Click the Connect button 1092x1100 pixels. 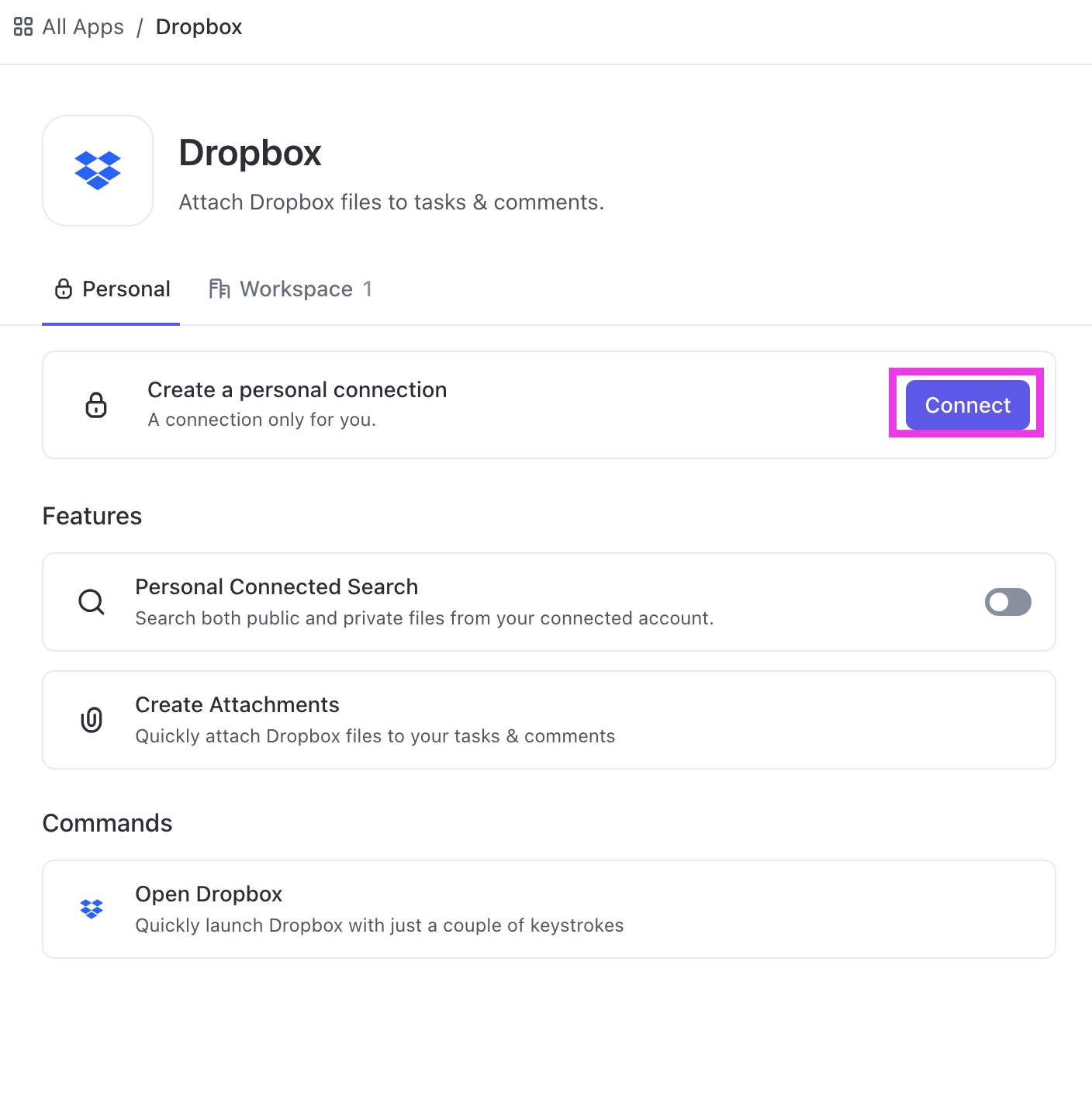(966, 404)
